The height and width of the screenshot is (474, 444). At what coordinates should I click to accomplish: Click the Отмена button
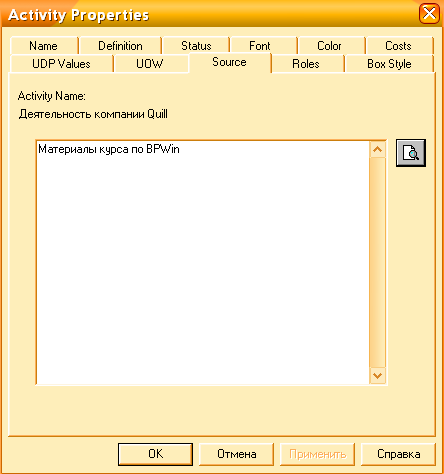pos(236,454)
